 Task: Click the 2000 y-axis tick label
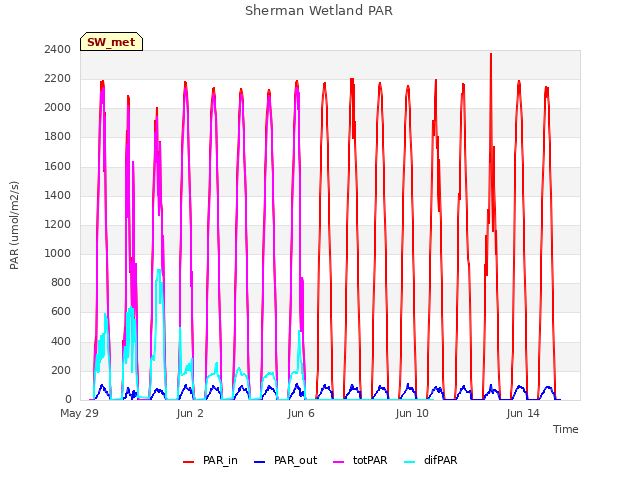click(58, 108)
